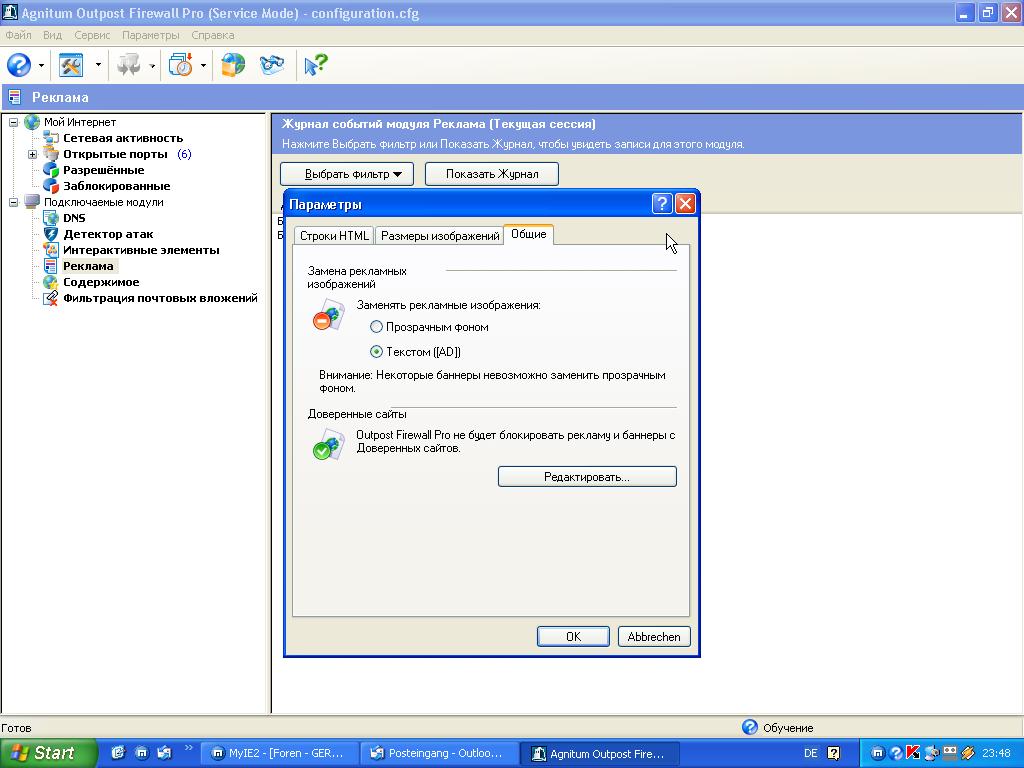Click the dialog's question-mark help button

[x=662, y=204]
